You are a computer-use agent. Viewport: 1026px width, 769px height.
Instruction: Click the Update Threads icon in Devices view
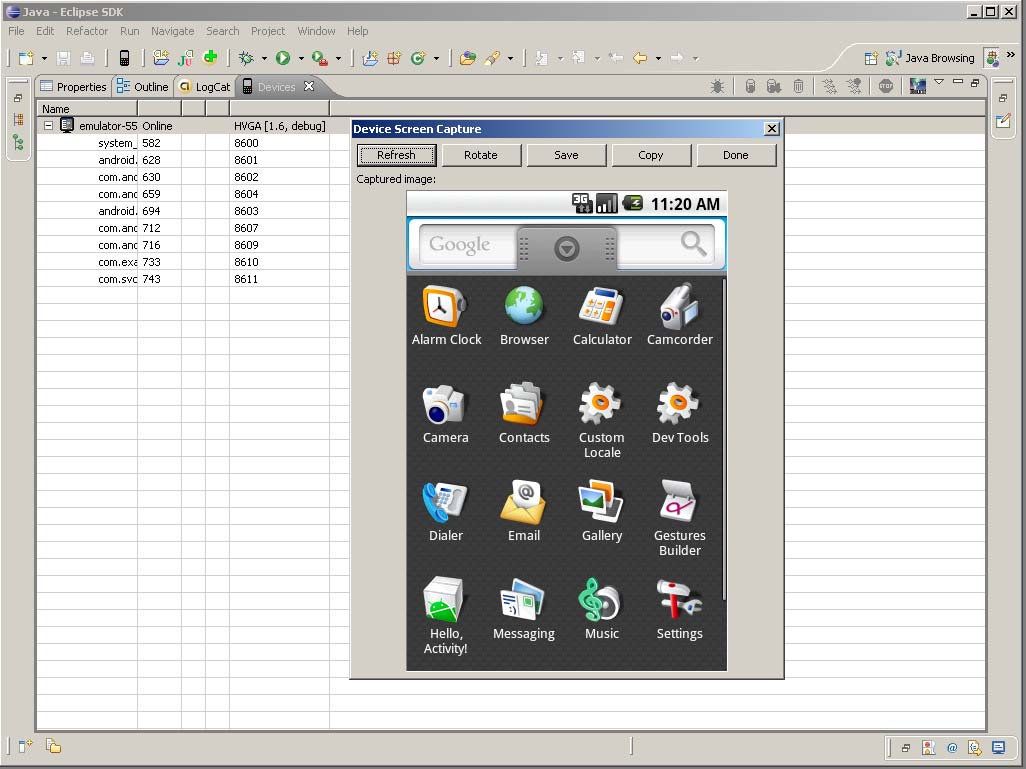(x=829, y=86)
